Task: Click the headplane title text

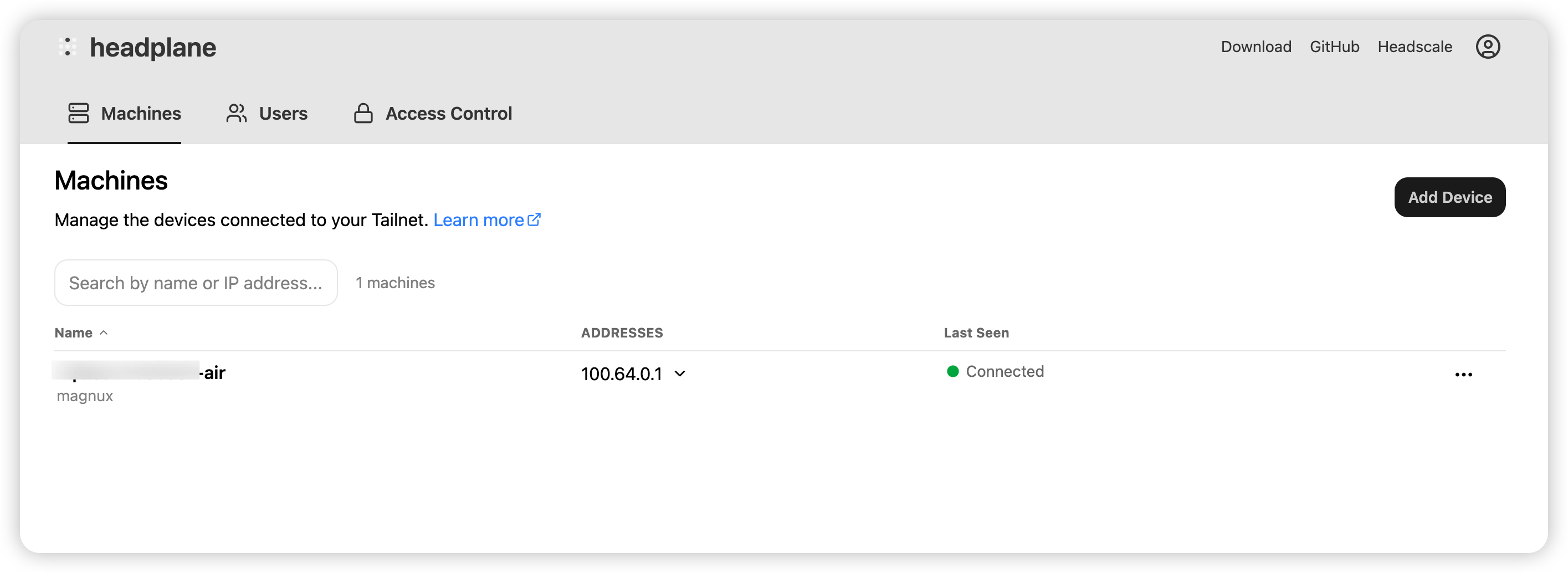Action: click(x=153, y=48)
